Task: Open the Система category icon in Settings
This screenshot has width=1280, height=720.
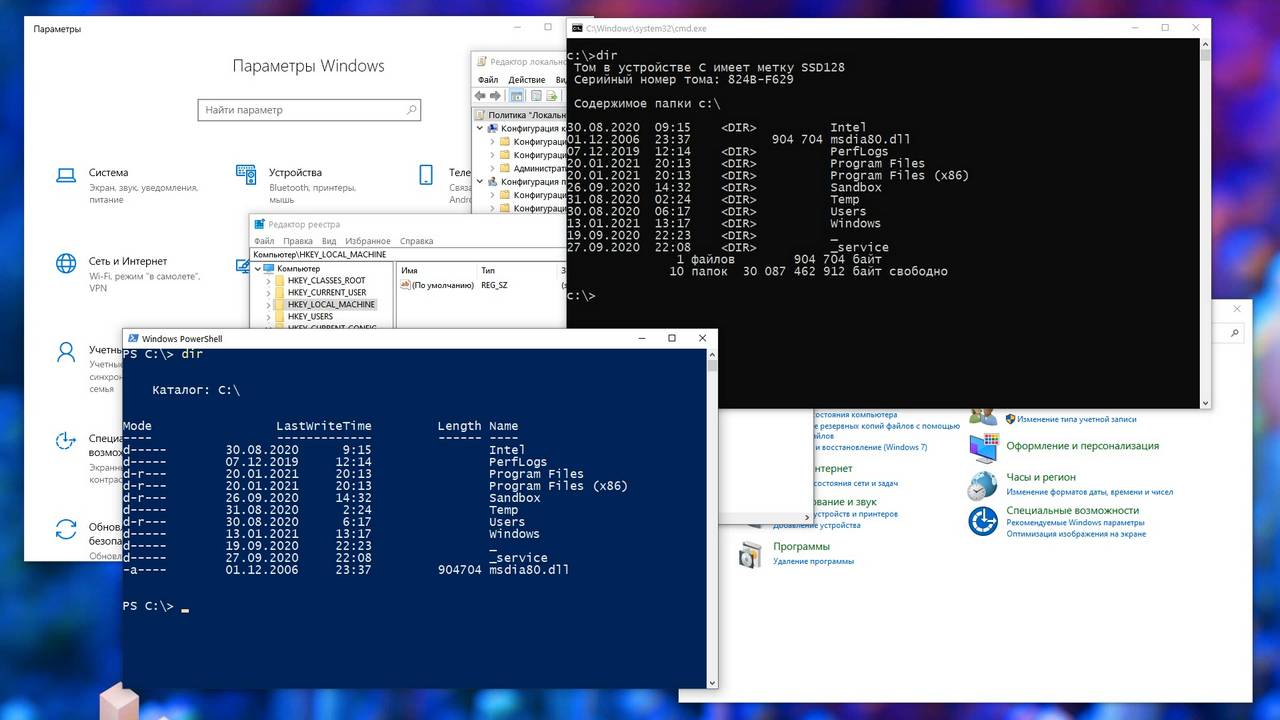Action: pyautogui.click(x=66, y=175)
